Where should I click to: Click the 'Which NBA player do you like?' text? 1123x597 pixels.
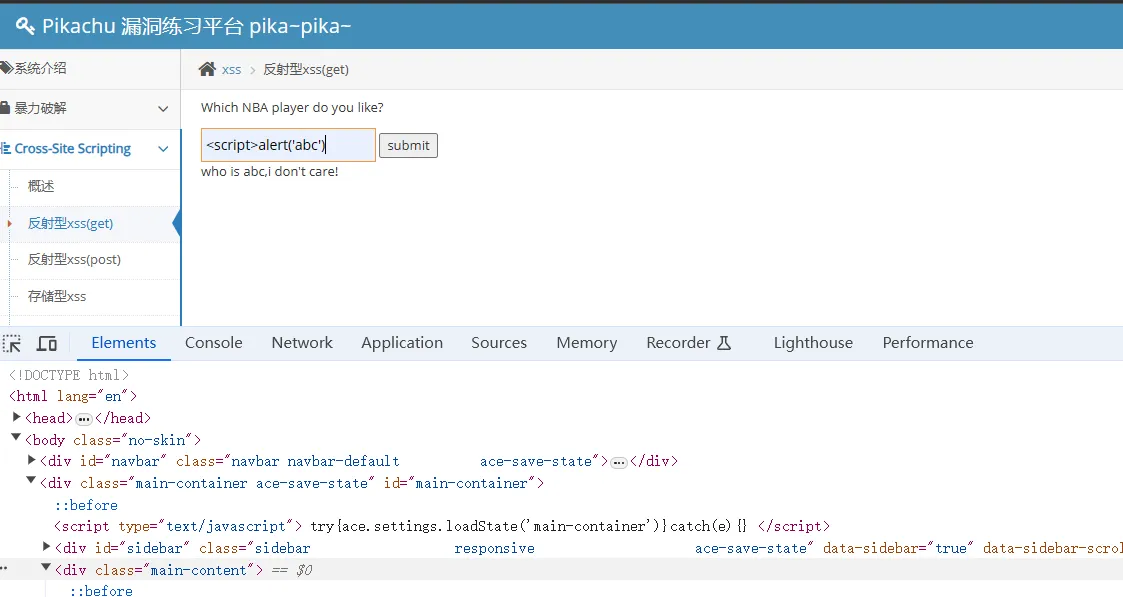[x=292, y=107]
